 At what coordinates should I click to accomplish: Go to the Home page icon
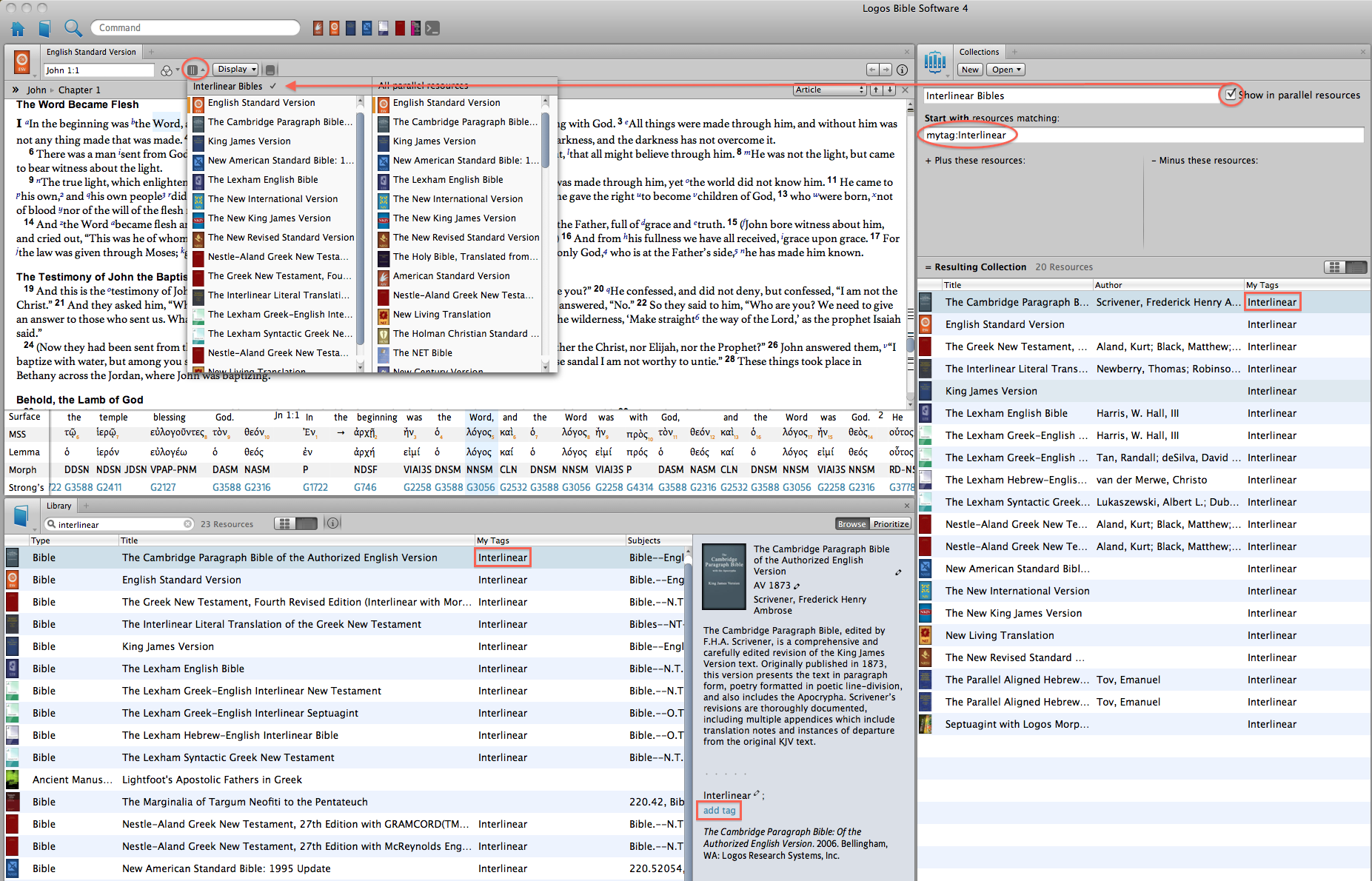click(19, 29)
